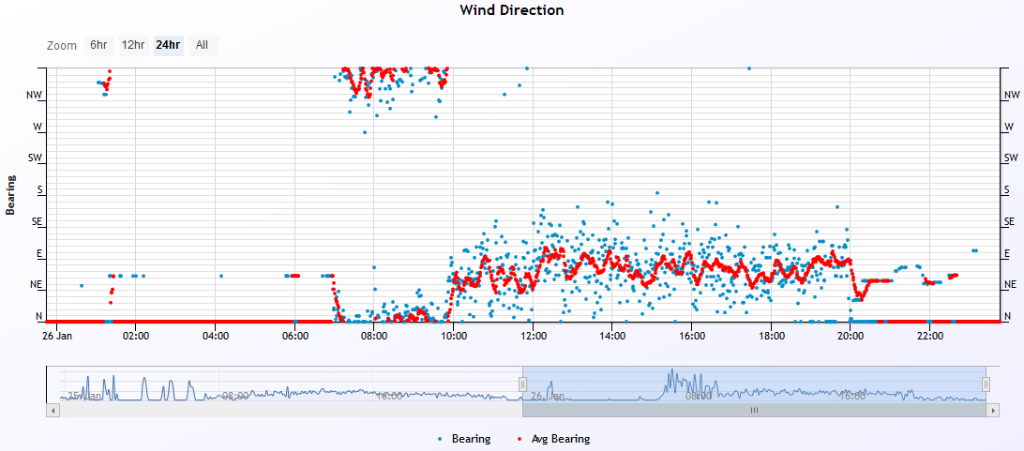Click the navigator right range handle
Image resolution: width=1024 pixels, height=451 pixels.
tap(986, 384)
